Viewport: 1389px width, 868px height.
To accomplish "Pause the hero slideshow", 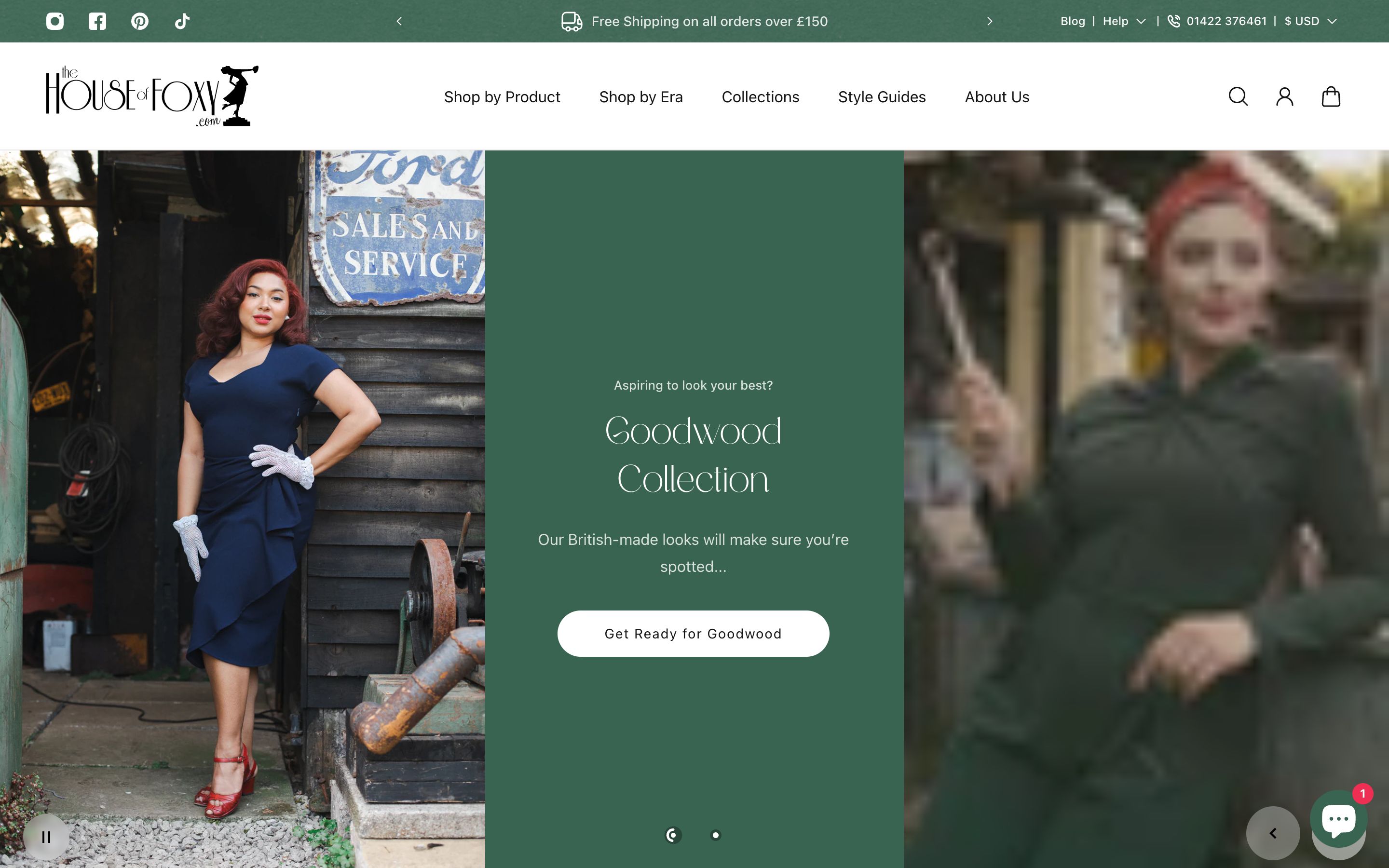I will tap(46, 837).
